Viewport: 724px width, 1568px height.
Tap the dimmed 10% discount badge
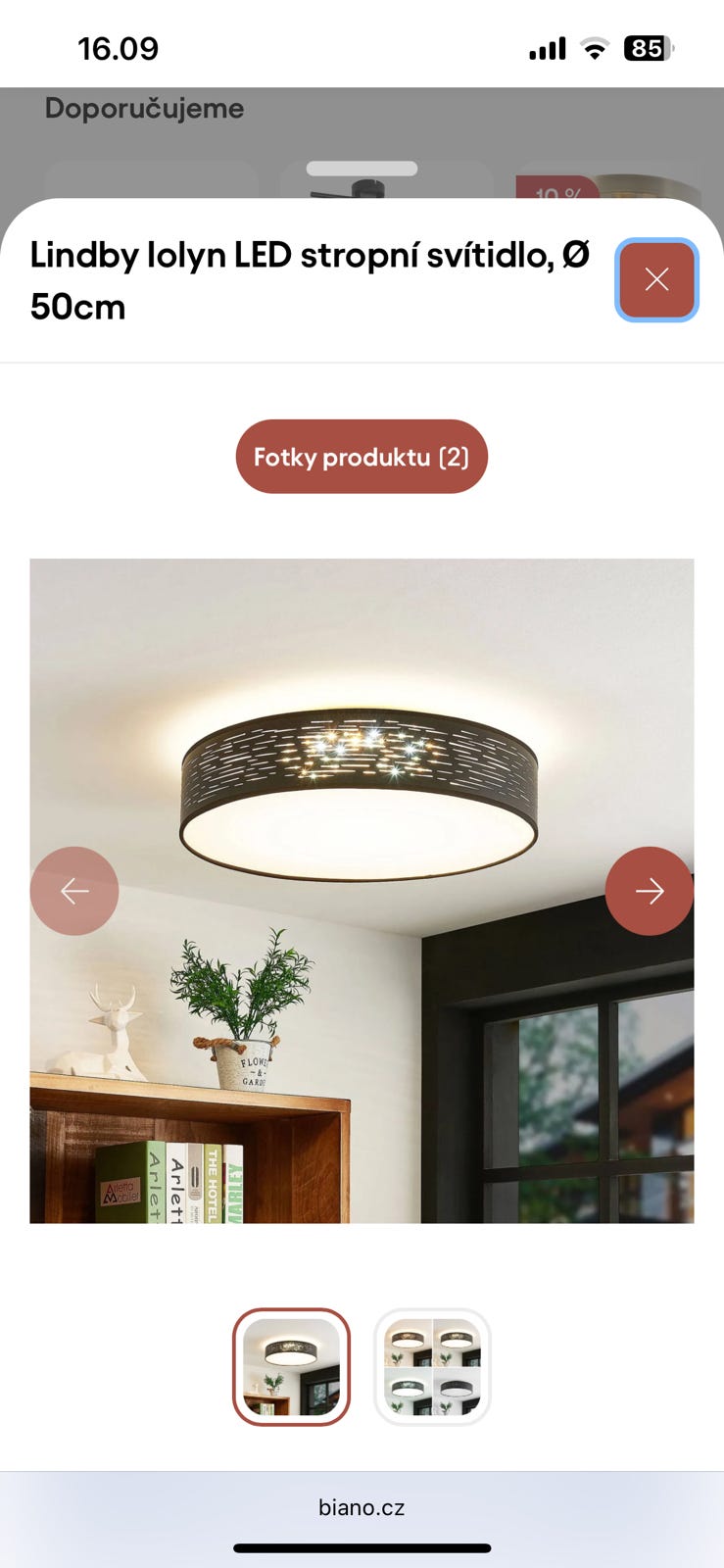[x=557, y=189]
